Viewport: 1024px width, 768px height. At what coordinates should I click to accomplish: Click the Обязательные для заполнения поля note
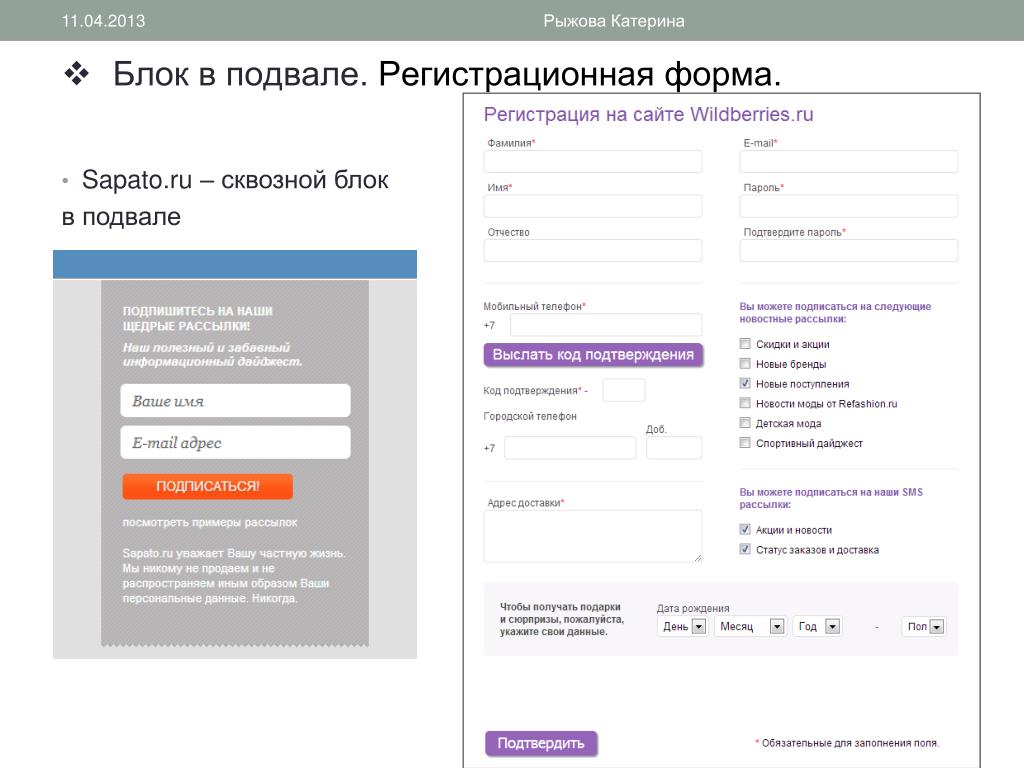[847, 743]
